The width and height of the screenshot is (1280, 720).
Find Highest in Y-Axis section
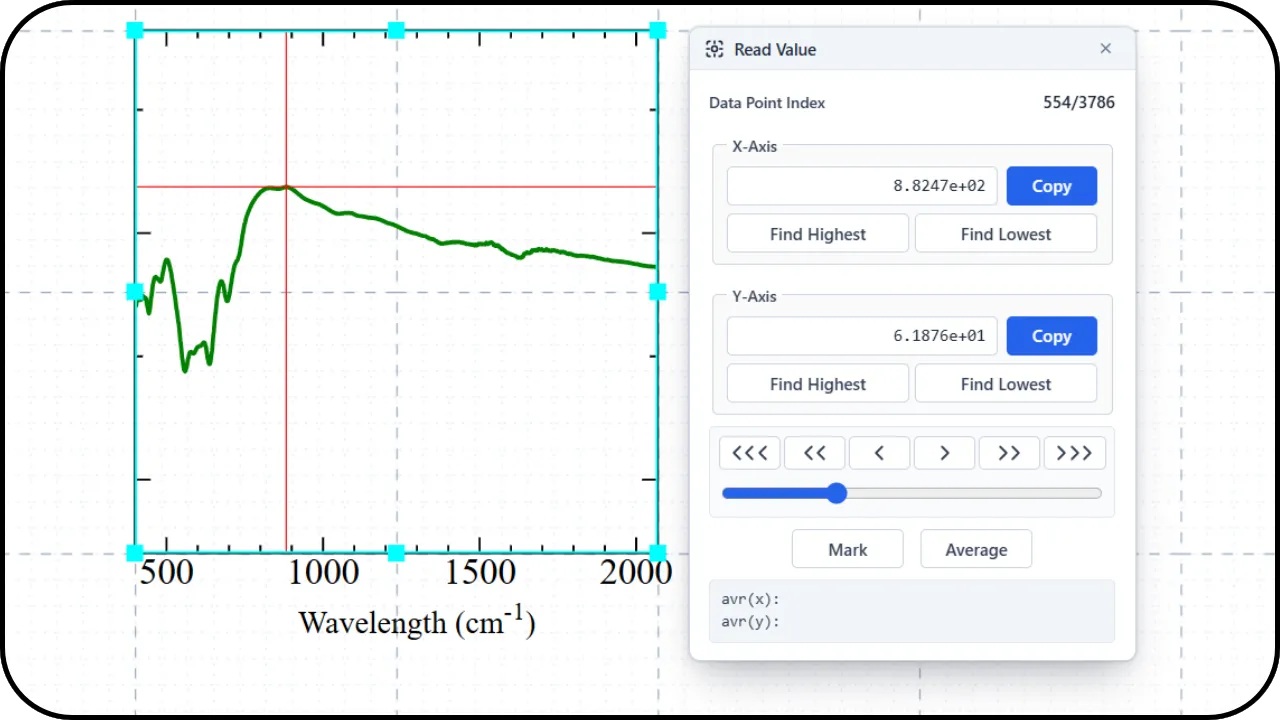tap(818, 384)
